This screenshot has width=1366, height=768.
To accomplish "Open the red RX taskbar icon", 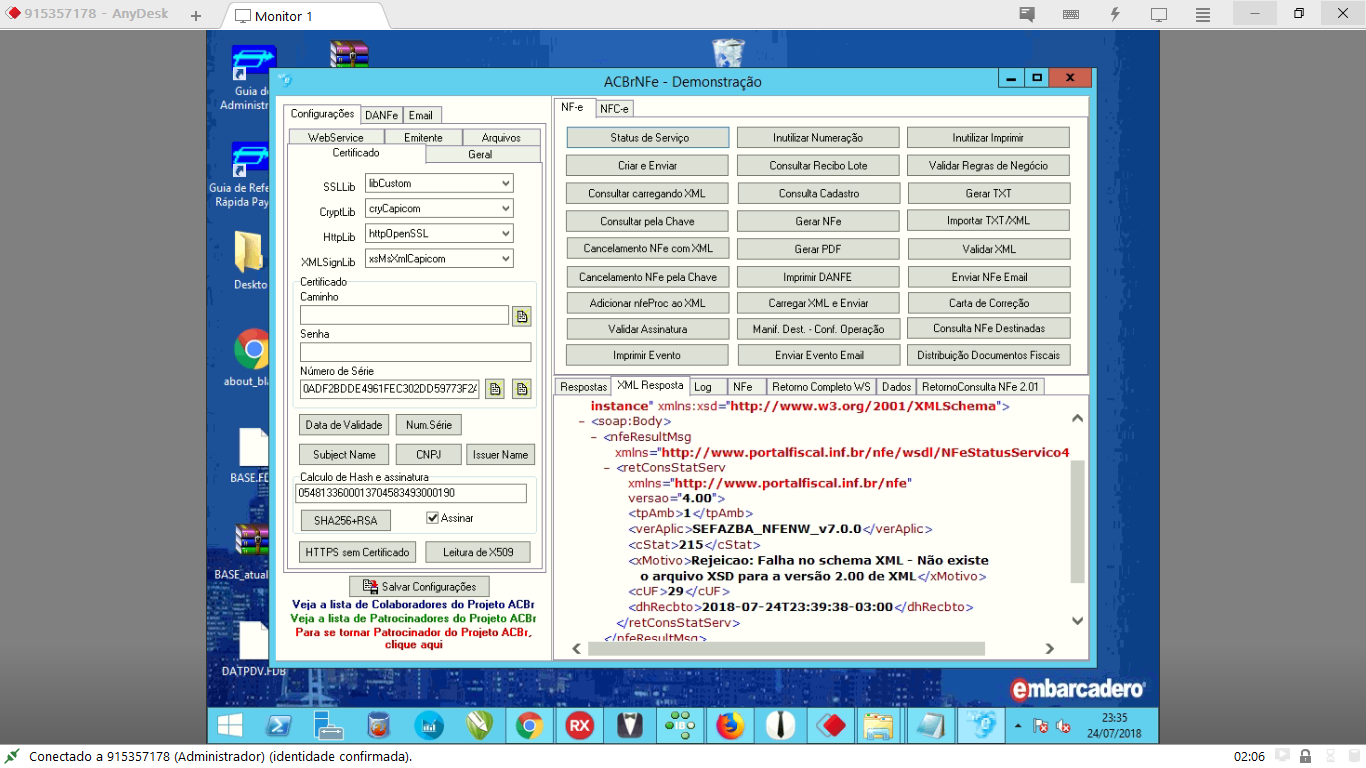I will tap(579, 725).
